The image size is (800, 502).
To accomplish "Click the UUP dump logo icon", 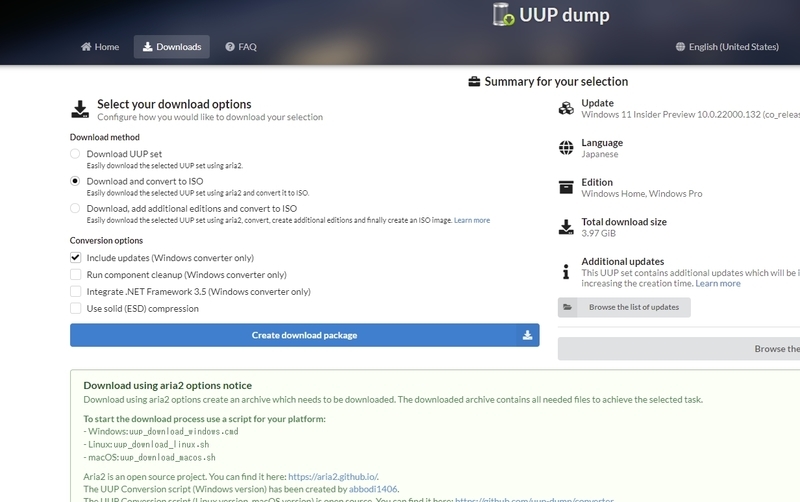I will 504,14.
